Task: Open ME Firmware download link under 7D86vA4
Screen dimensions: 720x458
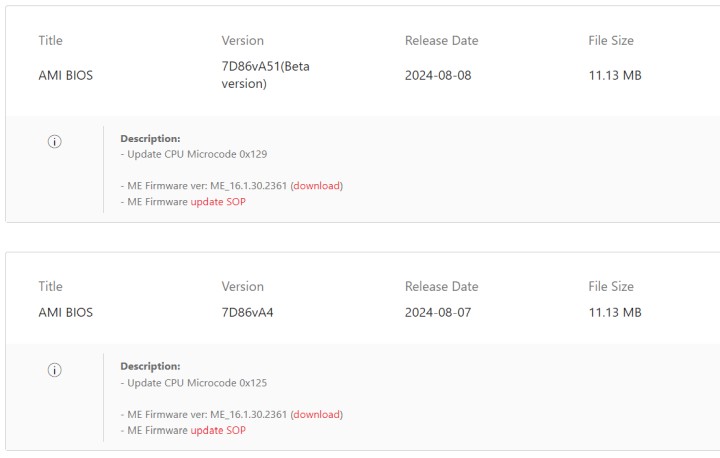Action: [316, 414]
